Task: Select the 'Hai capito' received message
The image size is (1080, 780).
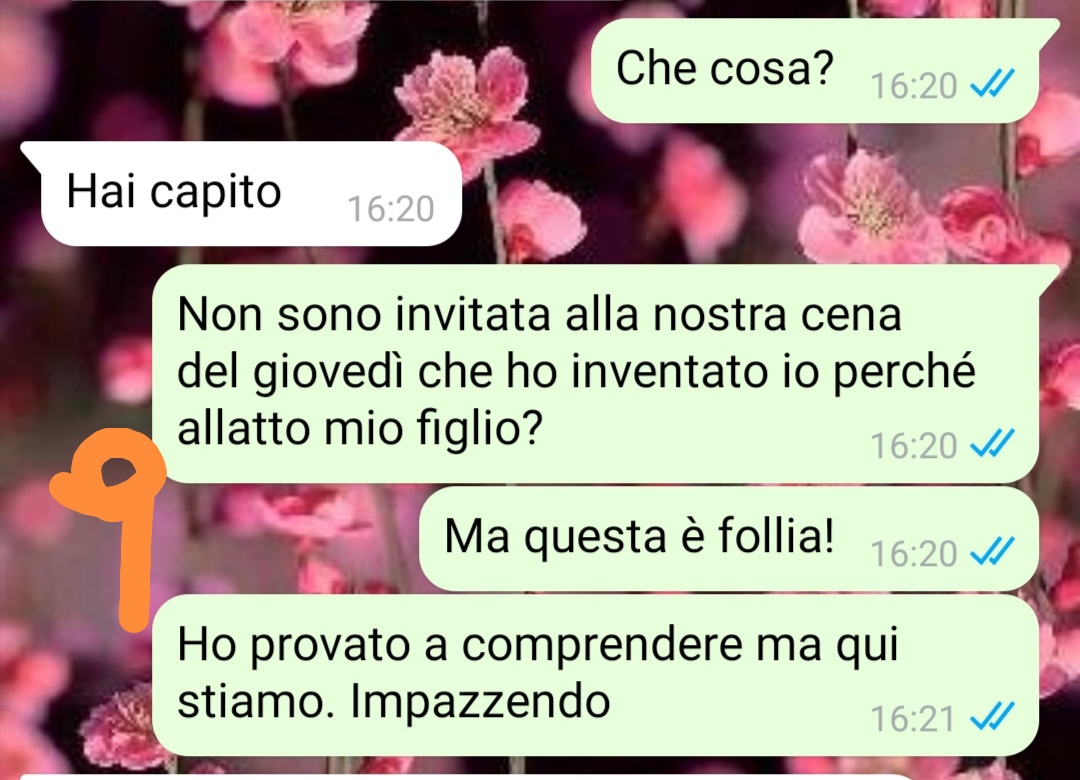Action: tap(241, 194)
